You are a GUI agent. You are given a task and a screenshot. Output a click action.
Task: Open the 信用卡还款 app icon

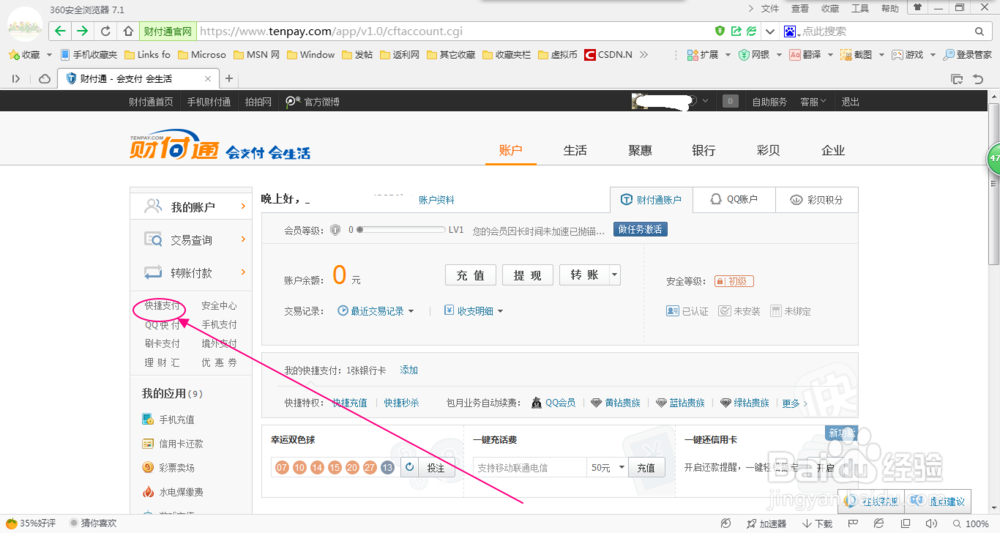click(x=148, y=443)
